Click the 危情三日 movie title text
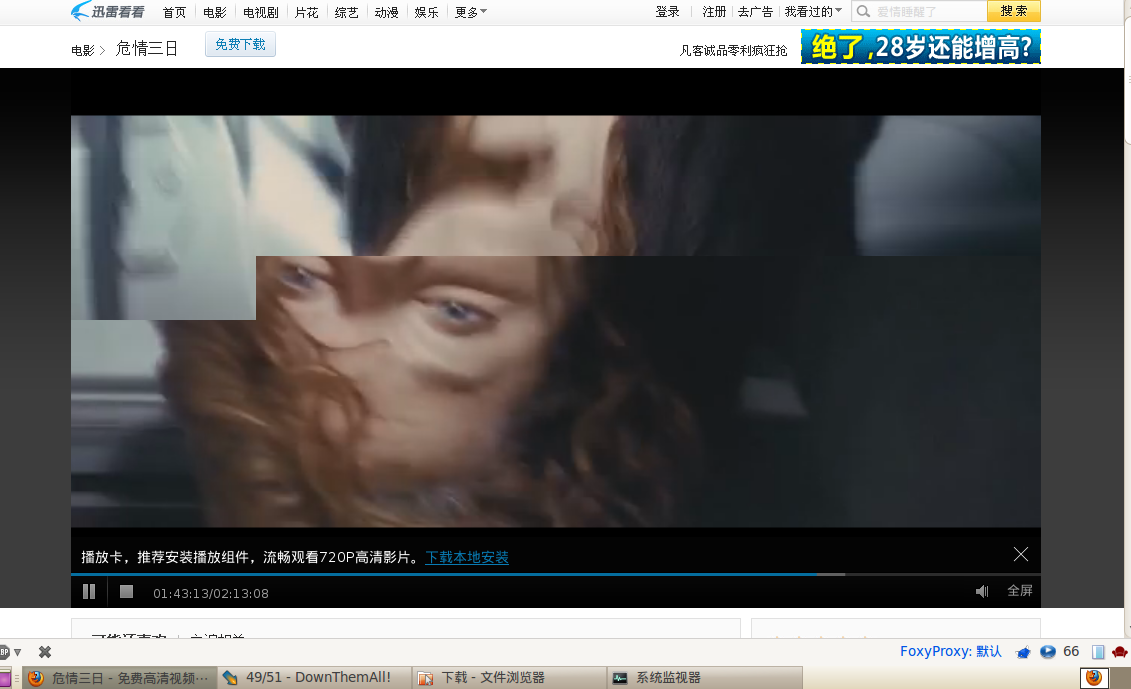Viewport: 1131px width, 689px height. click(146, 48)
